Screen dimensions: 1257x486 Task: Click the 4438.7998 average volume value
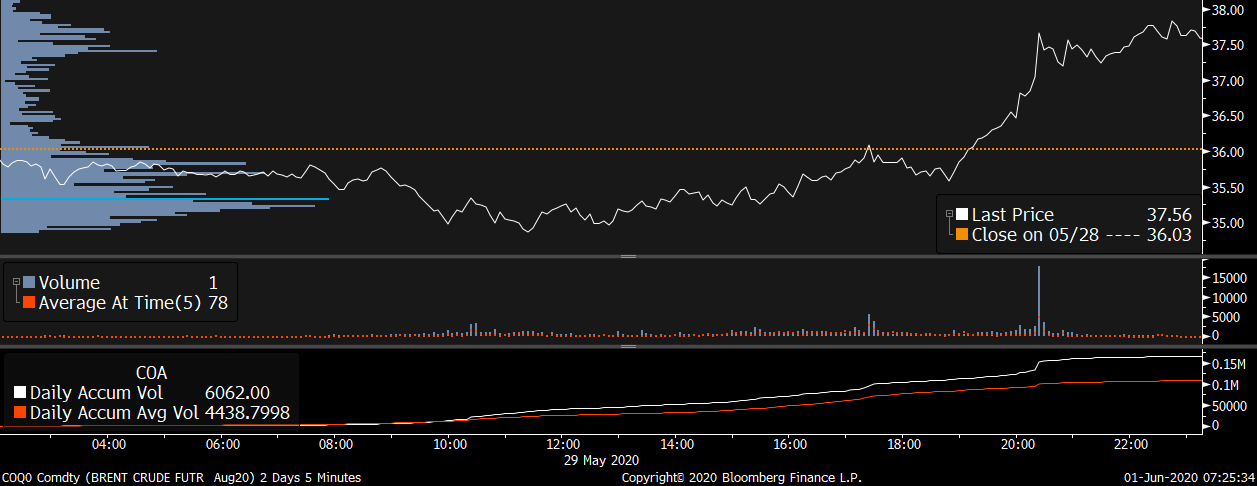tap(248, 412)
